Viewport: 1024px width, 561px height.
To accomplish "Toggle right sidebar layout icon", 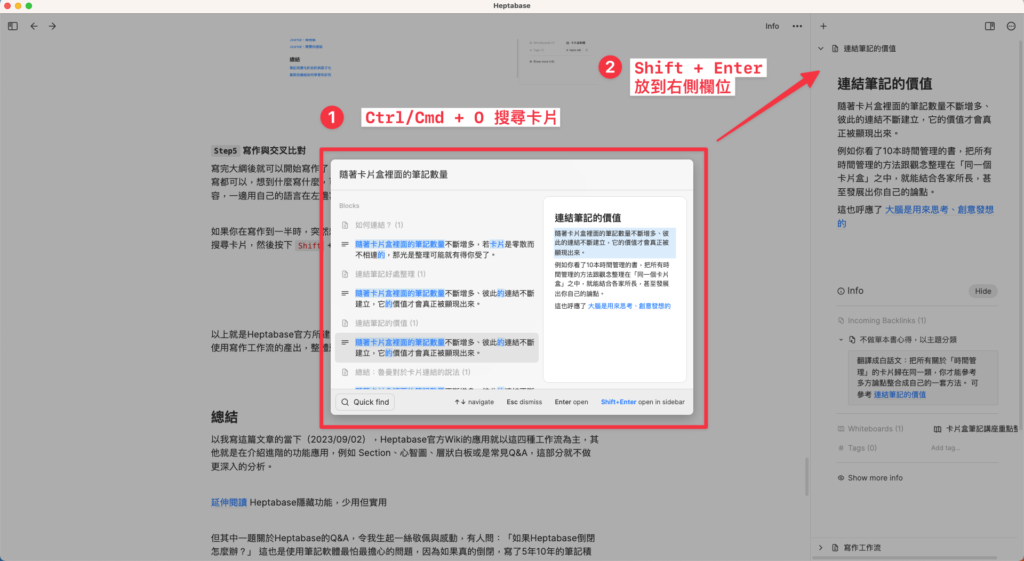I will point(990,26).
